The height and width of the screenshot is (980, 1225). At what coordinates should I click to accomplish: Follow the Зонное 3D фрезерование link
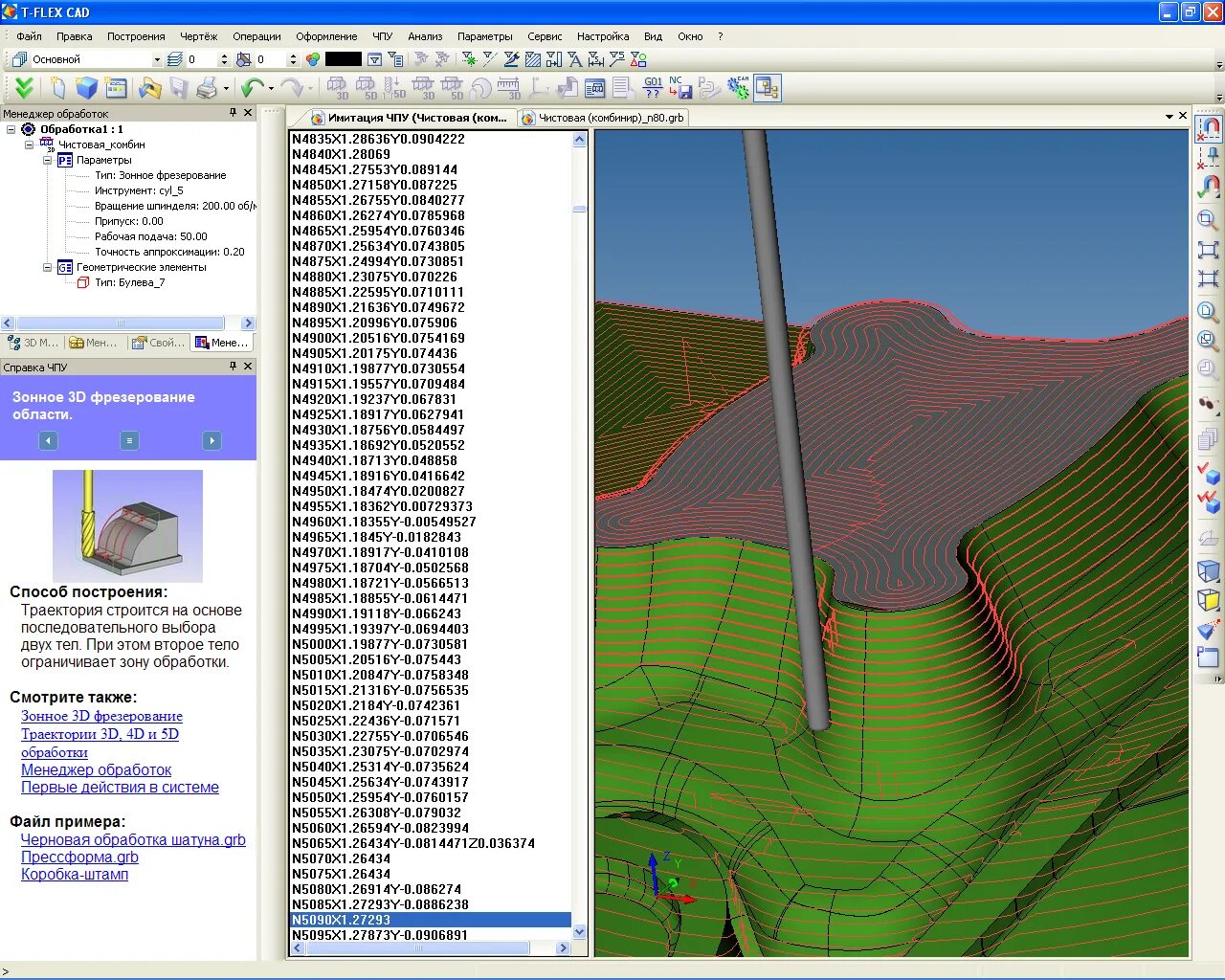point(101,716)
